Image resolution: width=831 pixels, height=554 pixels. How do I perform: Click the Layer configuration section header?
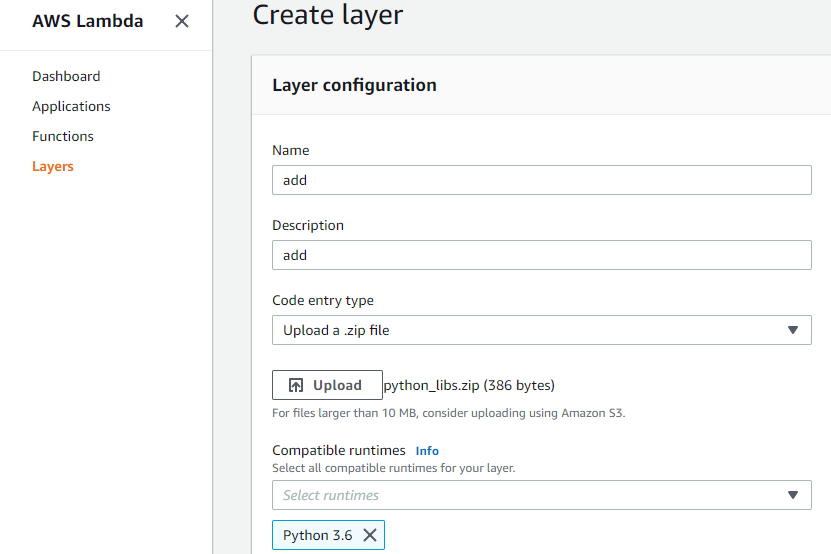(354, 85)
